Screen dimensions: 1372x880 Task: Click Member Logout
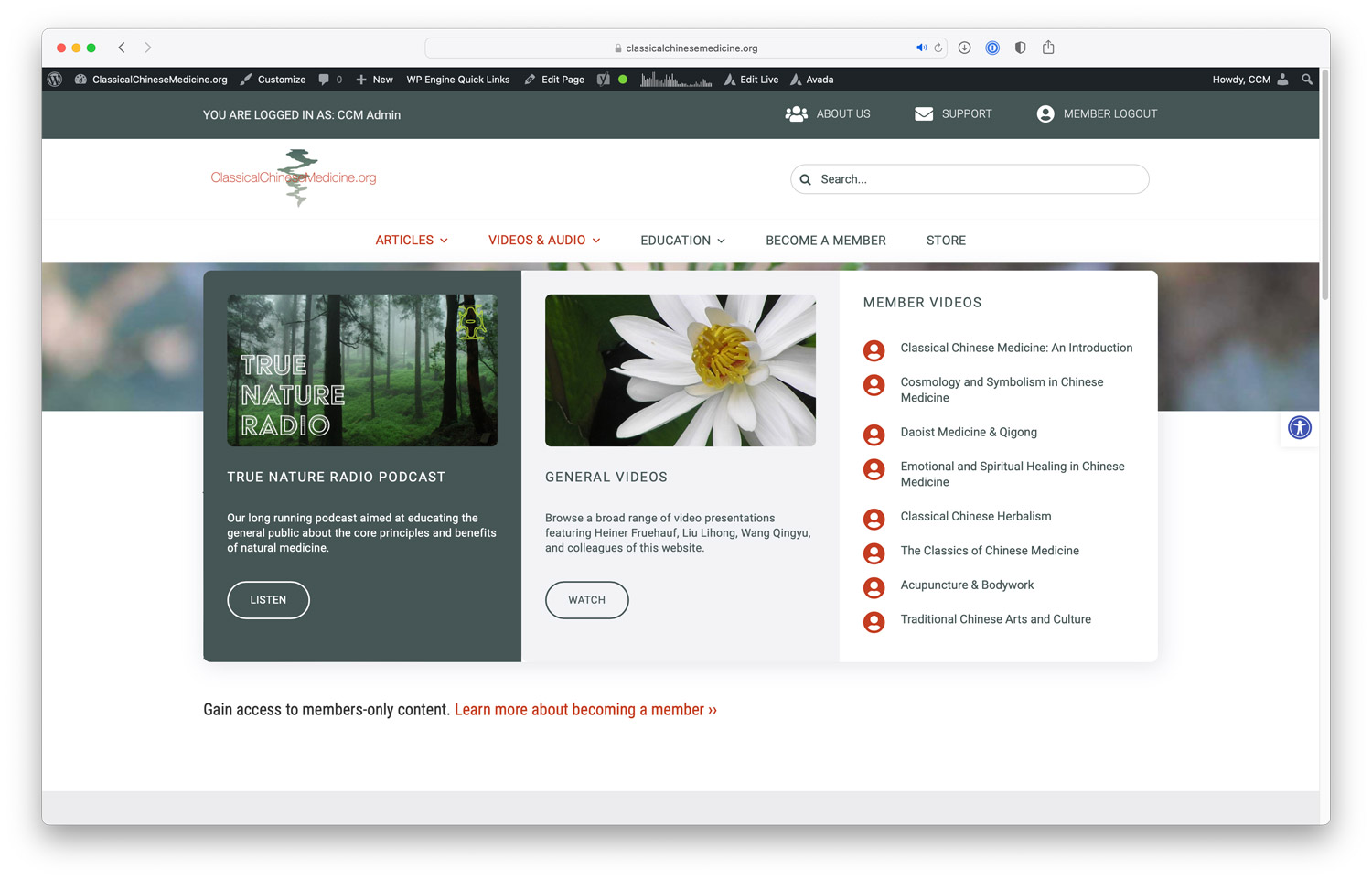(1097, 114)
